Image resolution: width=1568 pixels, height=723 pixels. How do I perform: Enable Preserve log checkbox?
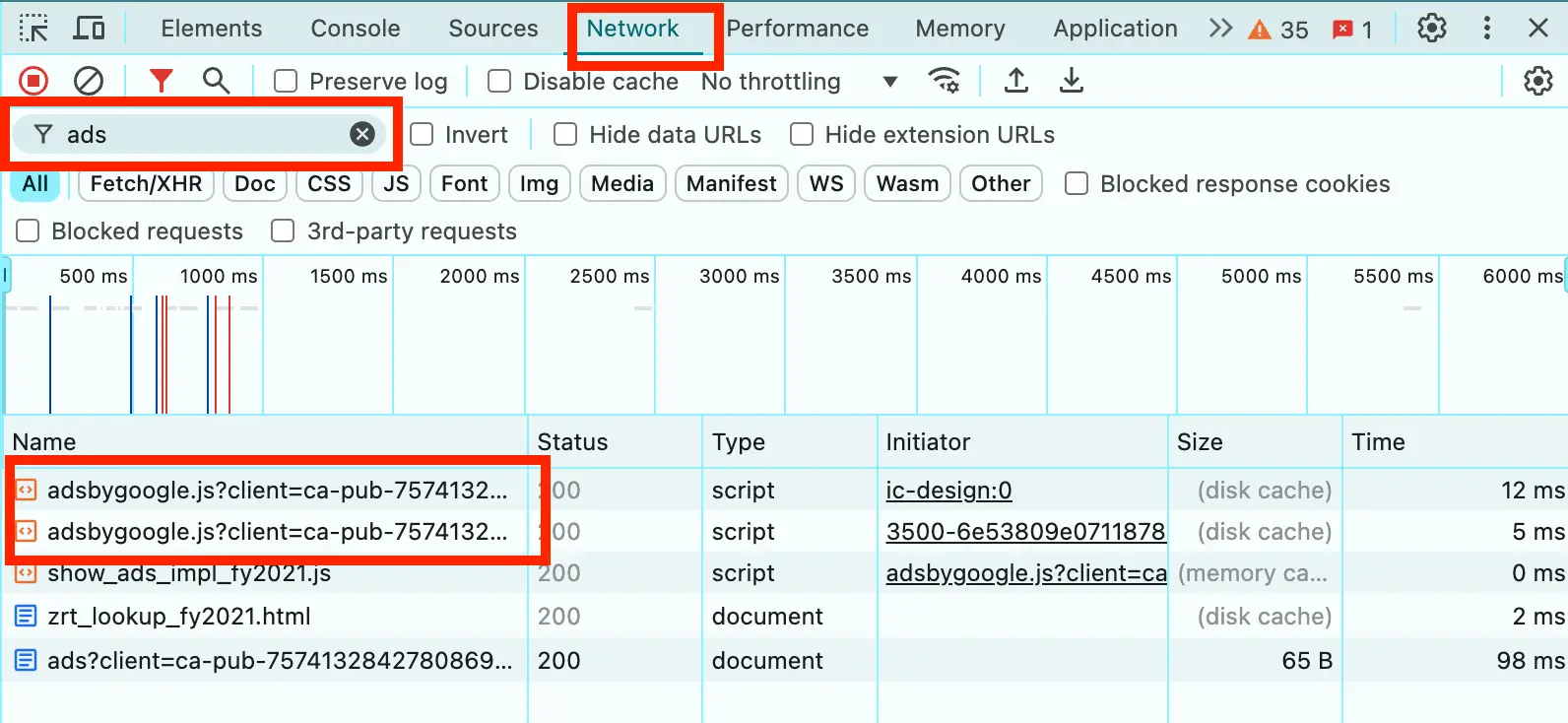(286, 81)
